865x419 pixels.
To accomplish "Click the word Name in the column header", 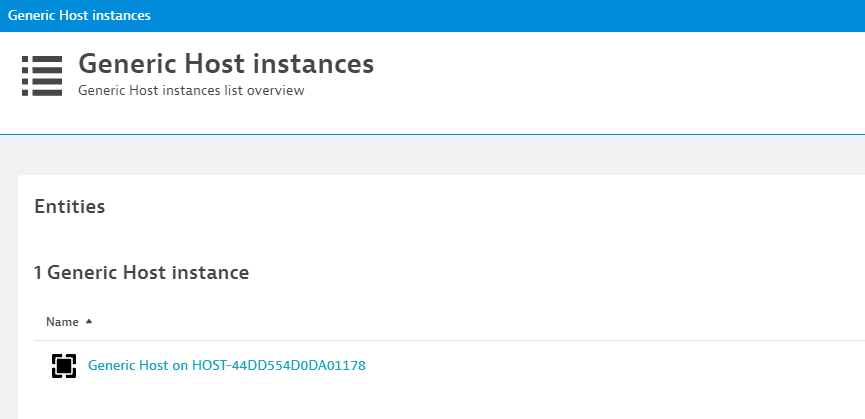I will pyautogui.click(x=62, y=322).
